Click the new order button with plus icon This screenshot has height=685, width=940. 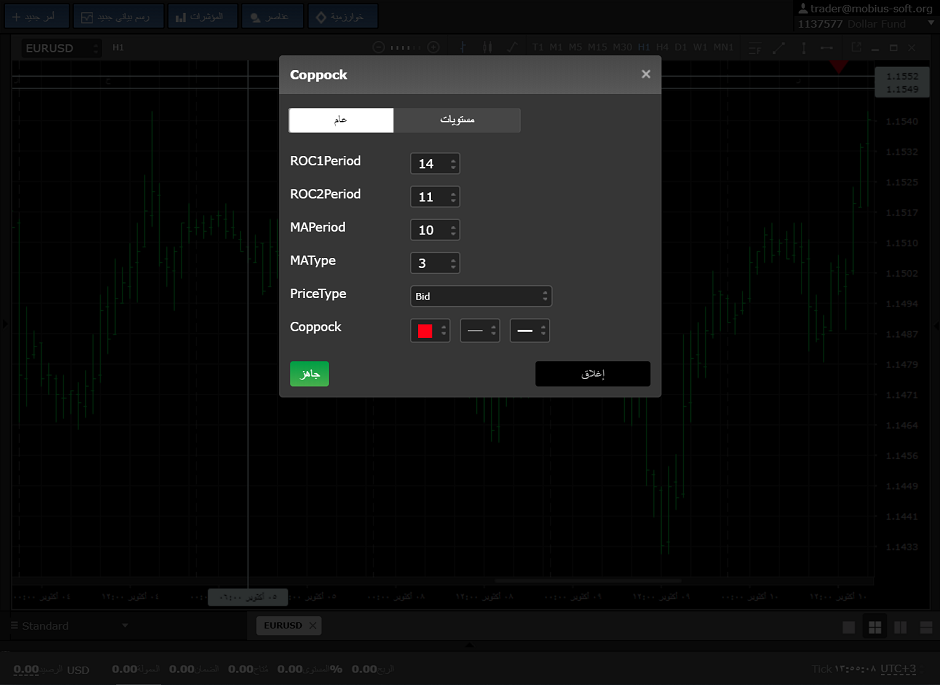pyautogui.click(x=37, y=16)
